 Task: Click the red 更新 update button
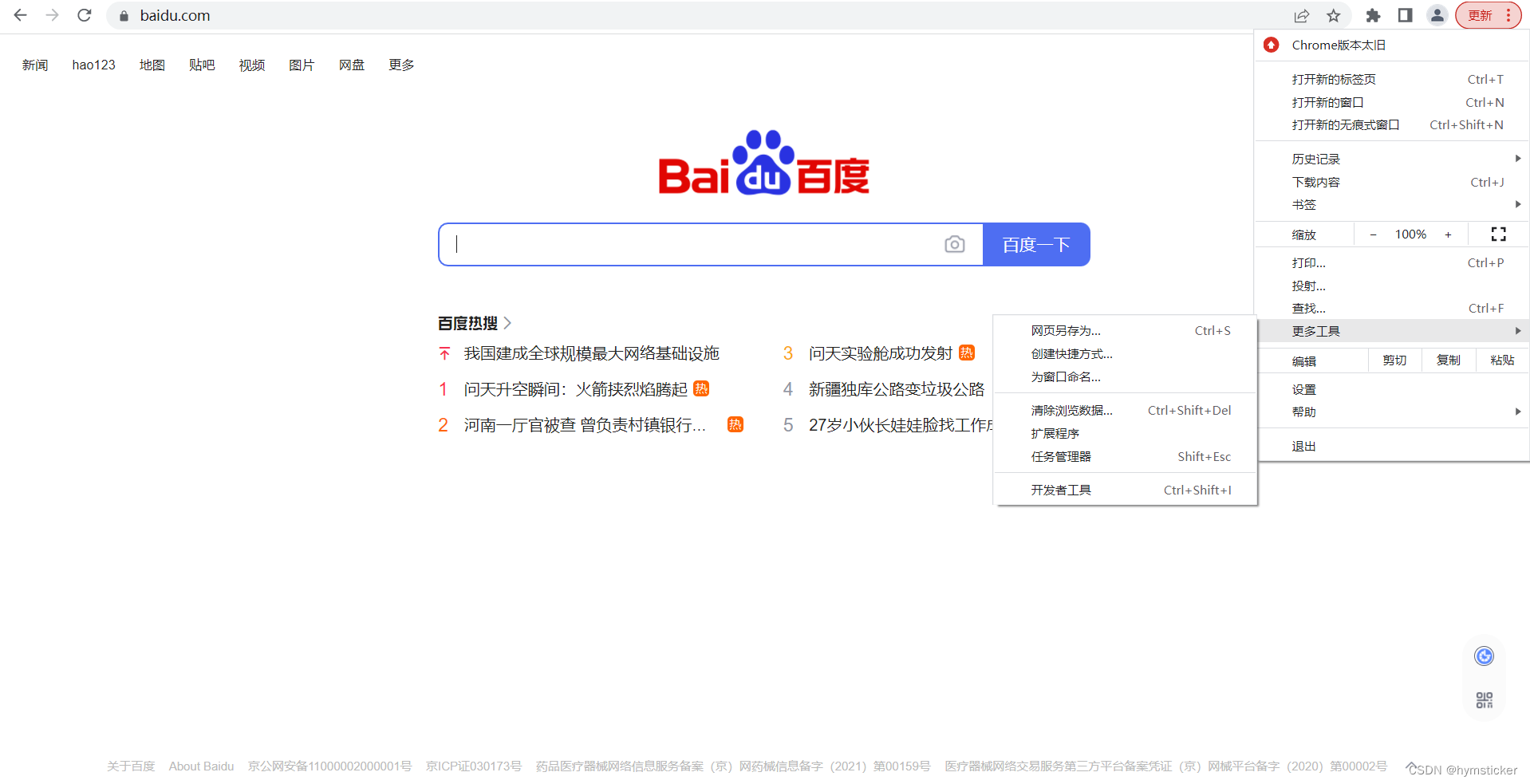pyautogui.click(x=1488, y=15)
